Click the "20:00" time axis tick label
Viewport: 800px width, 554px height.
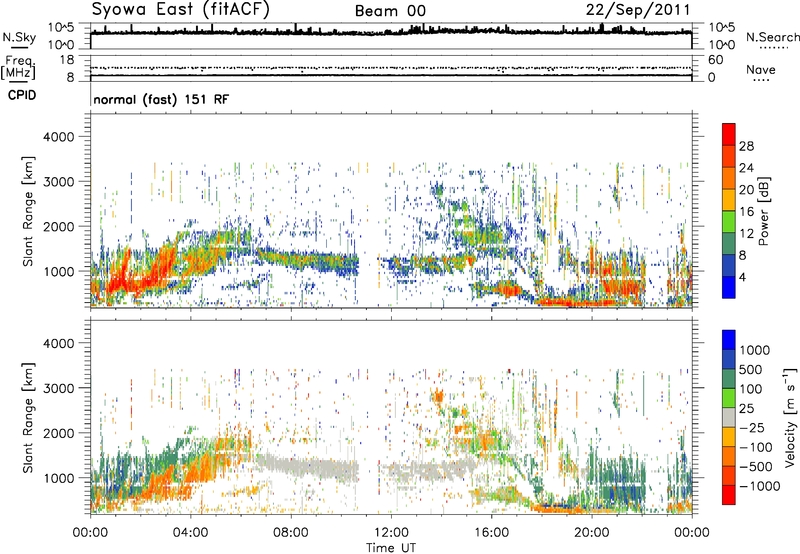(591, 533)
